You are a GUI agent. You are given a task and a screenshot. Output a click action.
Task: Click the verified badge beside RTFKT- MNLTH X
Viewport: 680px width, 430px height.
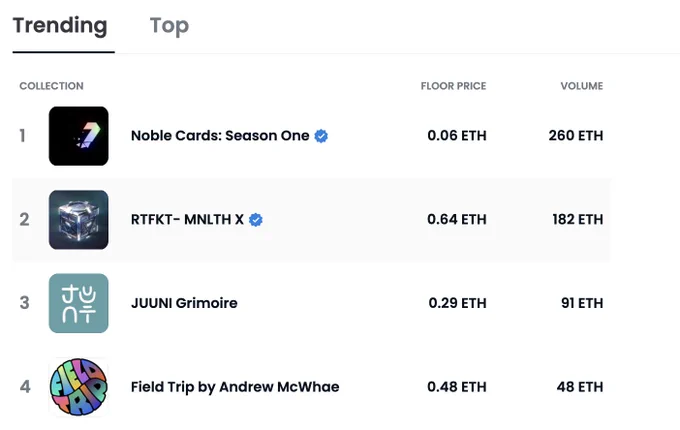tap(255, 220)
